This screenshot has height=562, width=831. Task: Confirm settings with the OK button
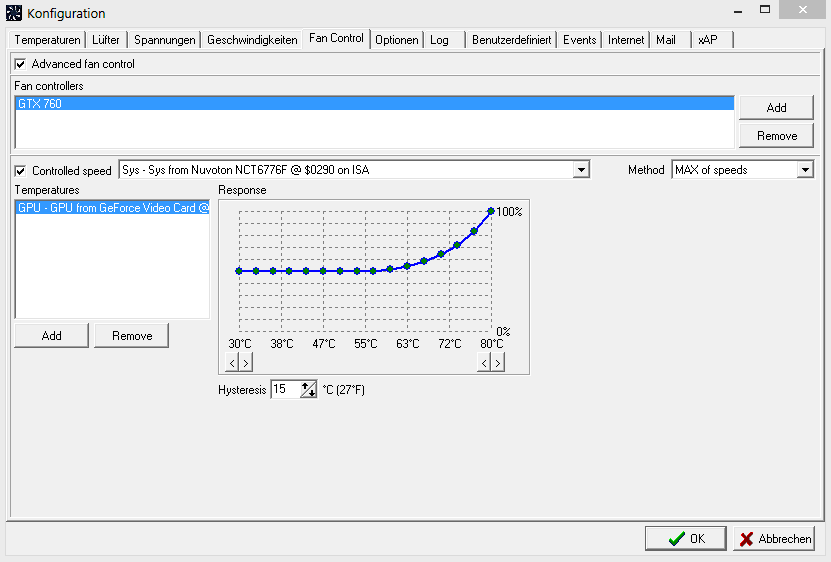click(x=685, y=539)
